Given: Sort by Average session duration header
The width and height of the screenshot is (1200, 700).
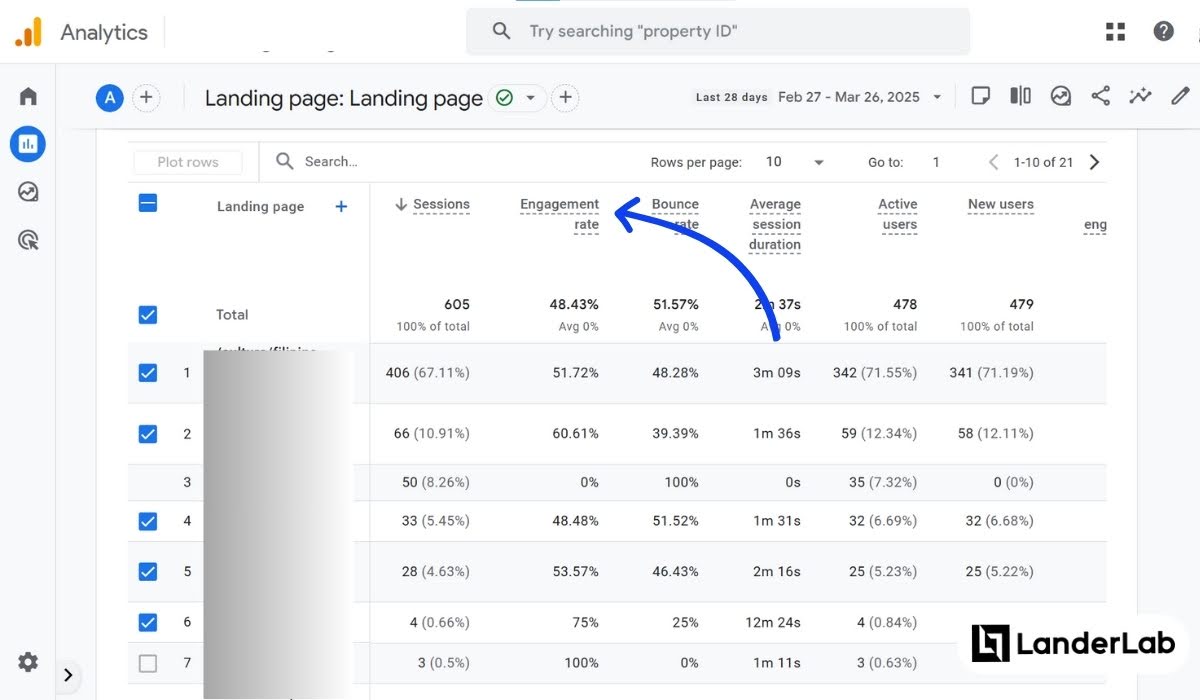Looking at the screenshot, I should [775, 224].
